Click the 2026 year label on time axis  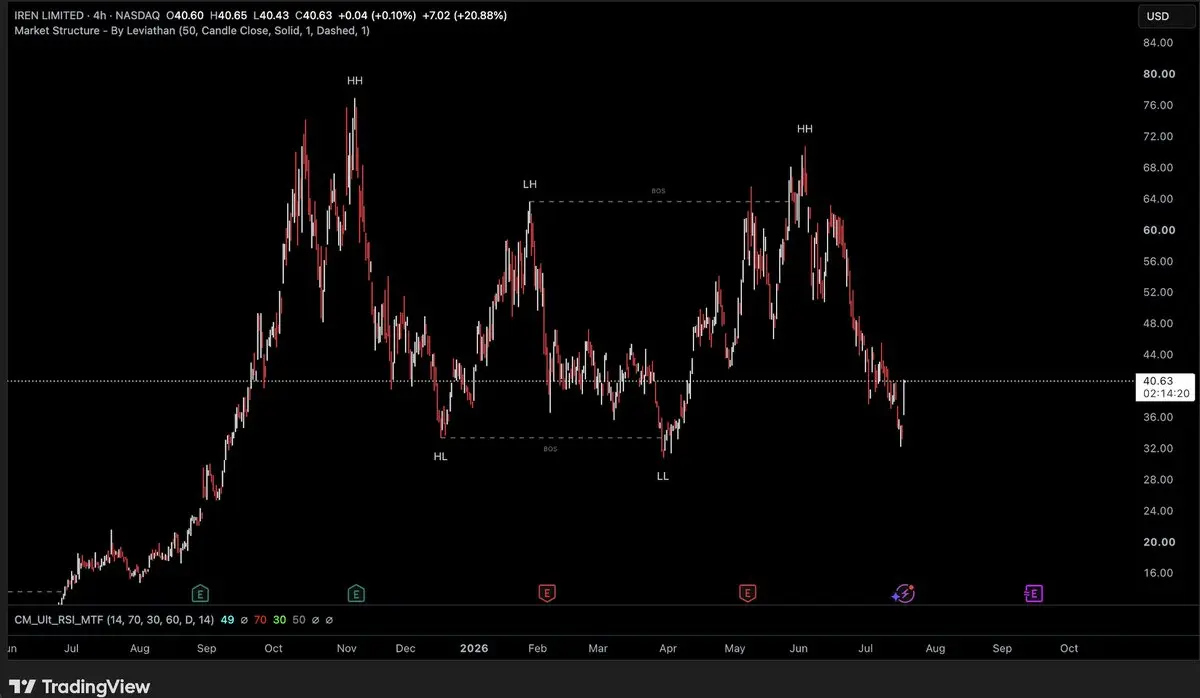coord(472,648)
